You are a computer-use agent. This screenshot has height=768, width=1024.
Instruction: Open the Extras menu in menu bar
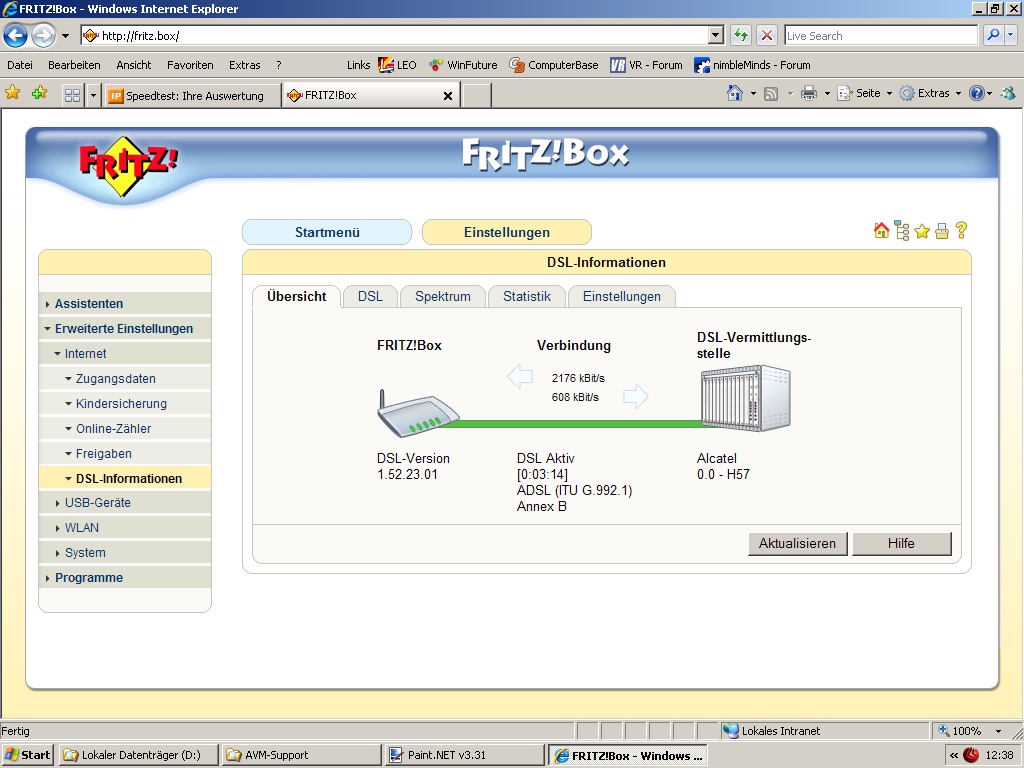(x=244, y=65)
